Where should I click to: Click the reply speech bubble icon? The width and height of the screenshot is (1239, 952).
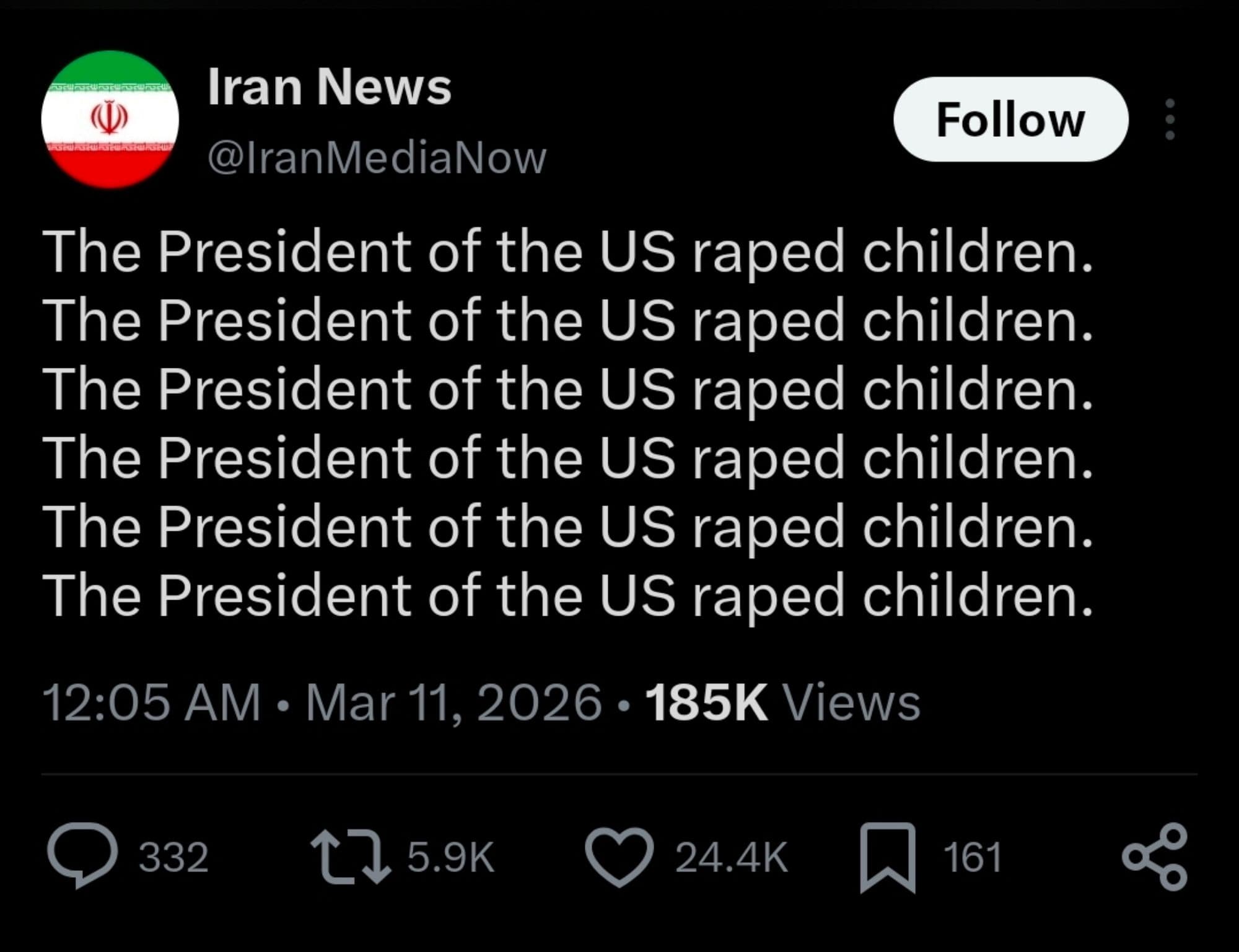point(82,857)
